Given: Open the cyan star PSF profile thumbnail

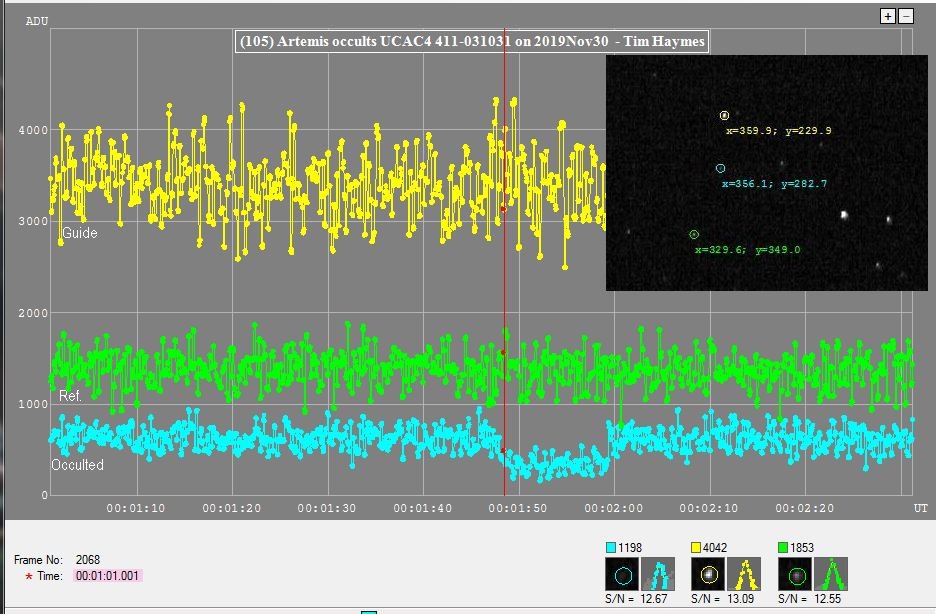Looking at the screenshot, I should (660, 574).
